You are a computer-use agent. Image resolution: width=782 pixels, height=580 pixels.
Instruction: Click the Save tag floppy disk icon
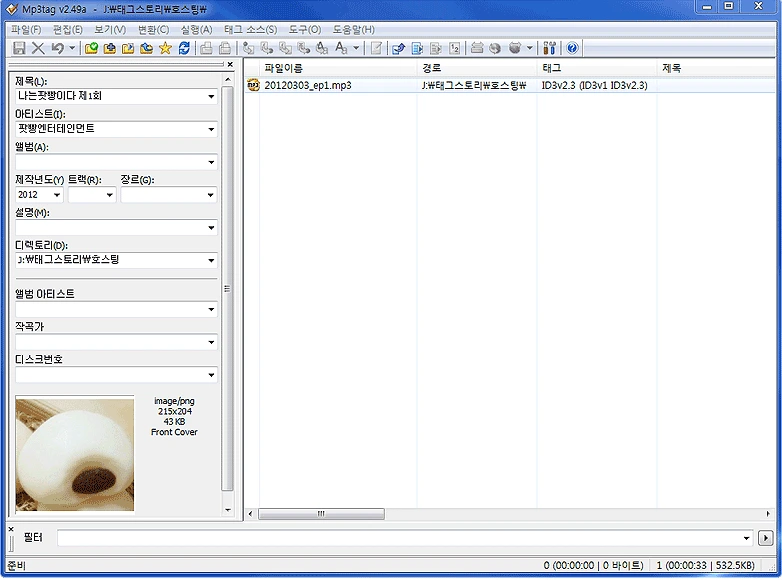tap(19, 48)
